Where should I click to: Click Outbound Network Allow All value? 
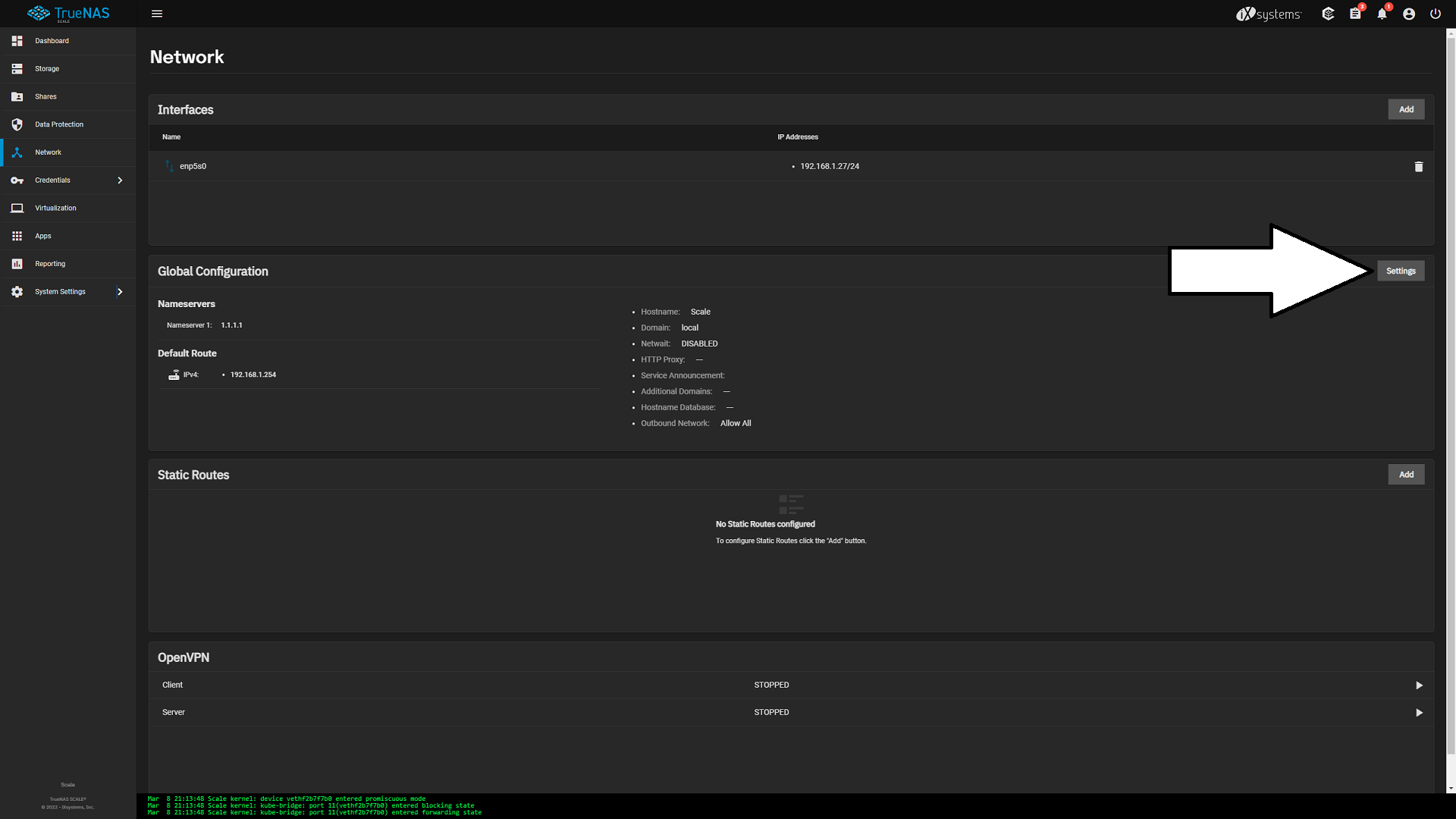pyautogui.click(x=736, y=423)
